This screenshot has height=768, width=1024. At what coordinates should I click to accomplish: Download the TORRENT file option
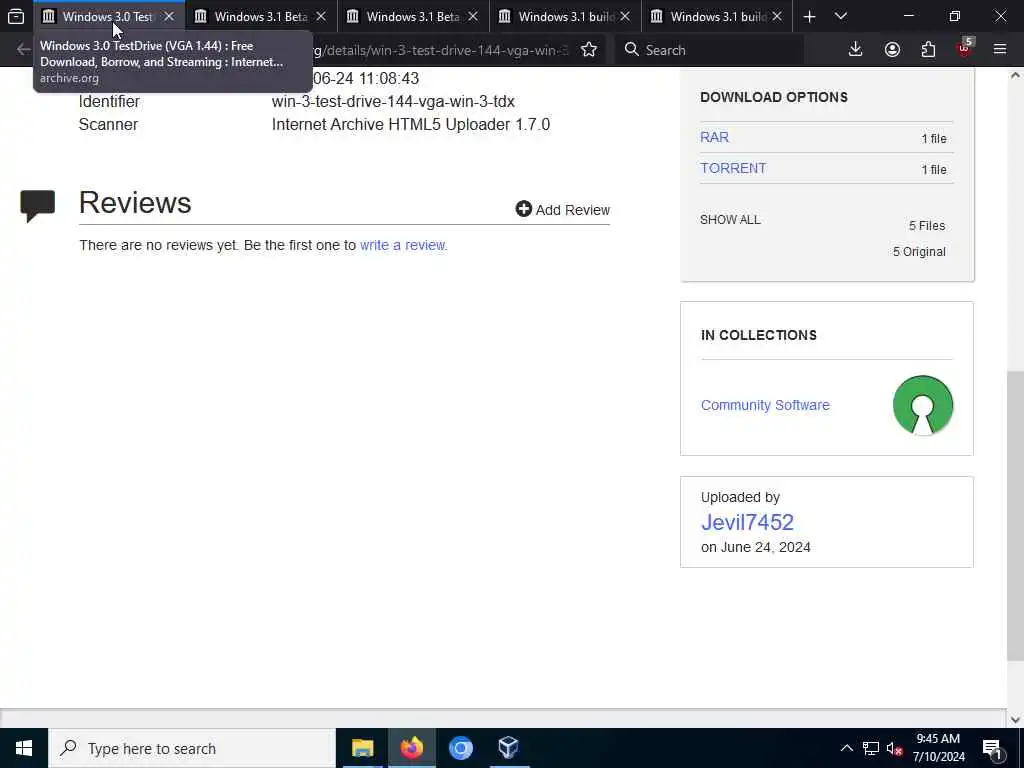click(733, 168)
